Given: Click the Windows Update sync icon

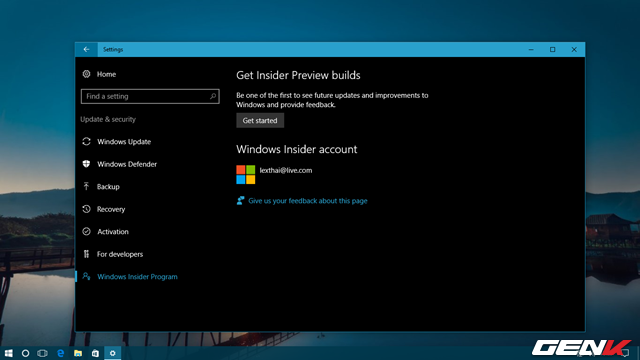Looking at the screenshot, I should pyautogui.click(x=86, y=141).
